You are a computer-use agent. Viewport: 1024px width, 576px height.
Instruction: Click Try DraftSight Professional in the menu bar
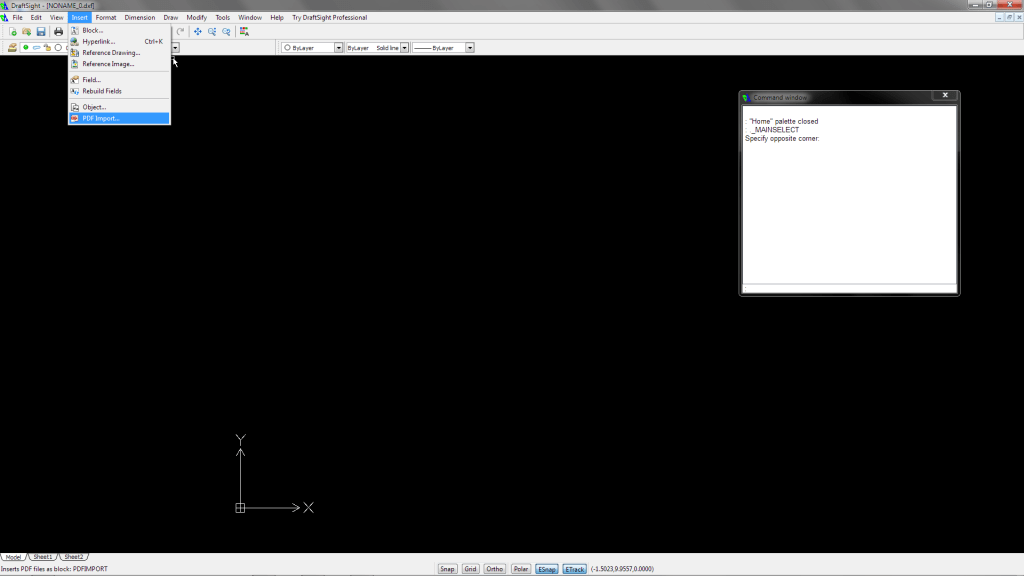click(332, 17)
